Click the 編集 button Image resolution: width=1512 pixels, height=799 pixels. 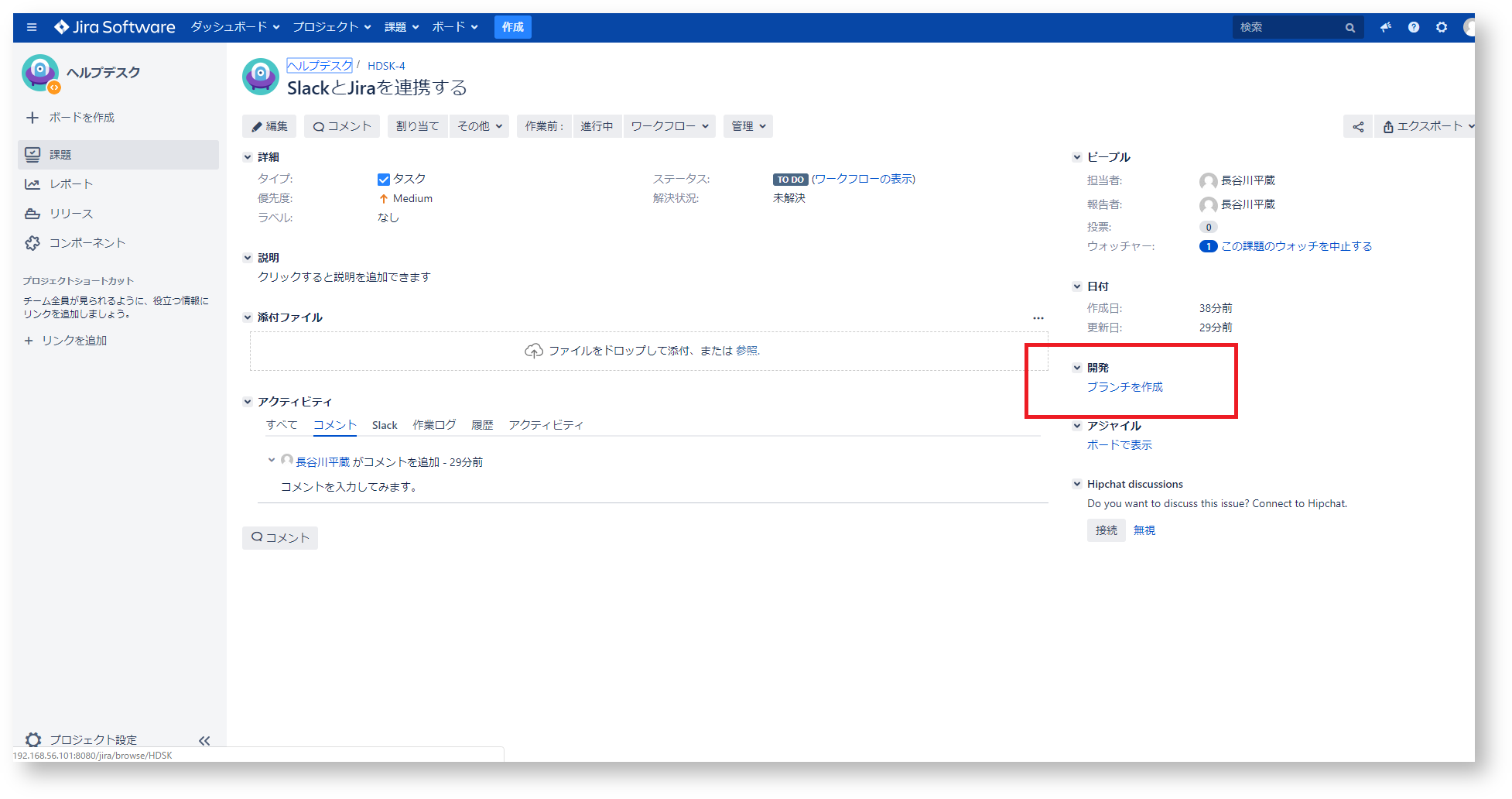click(x=269, y=126)
